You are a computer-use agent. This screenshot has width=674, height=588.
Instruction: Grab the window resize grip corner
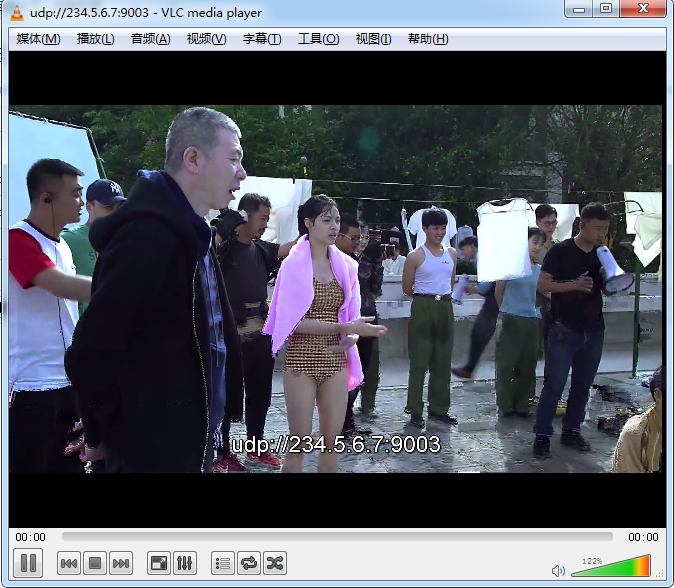661,574
